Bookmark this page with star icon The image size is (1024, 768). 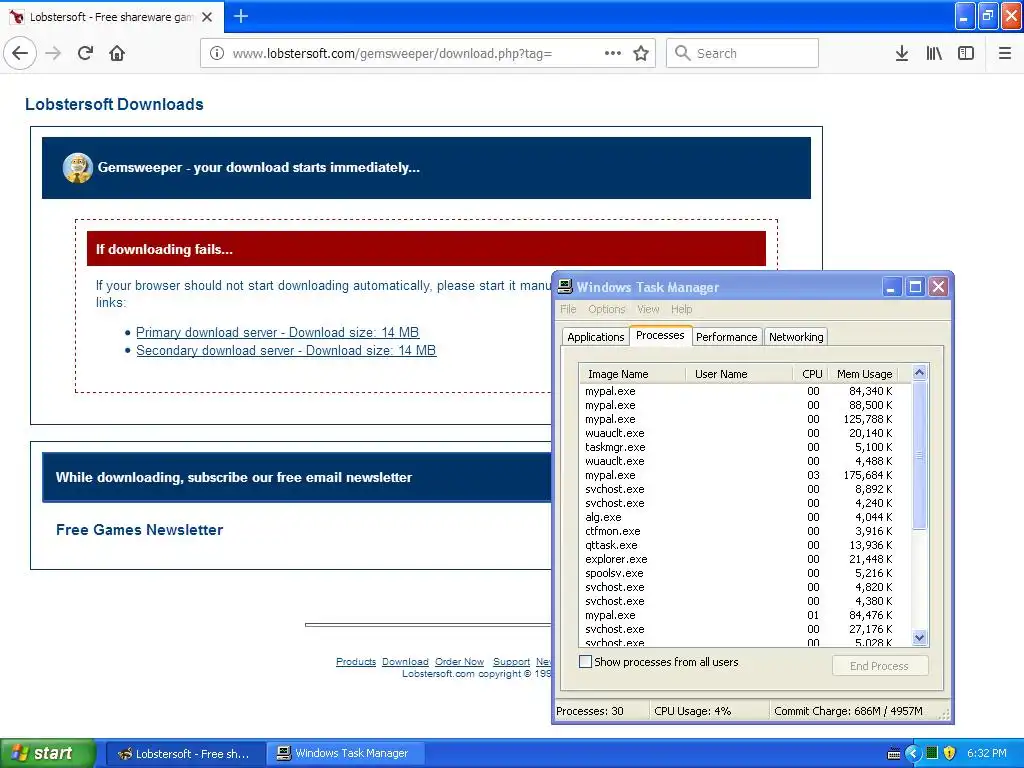click(641, 53)
